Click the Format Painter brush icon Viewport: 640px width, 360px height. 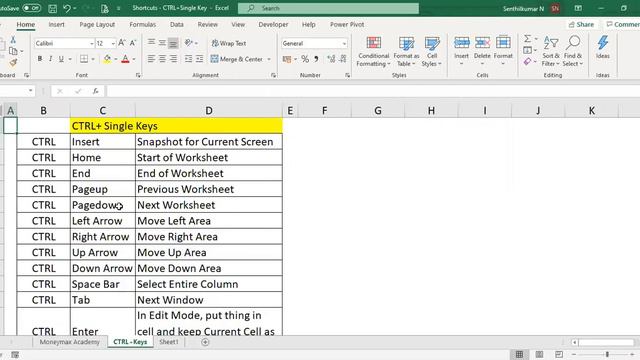click(x=13, y=62)
